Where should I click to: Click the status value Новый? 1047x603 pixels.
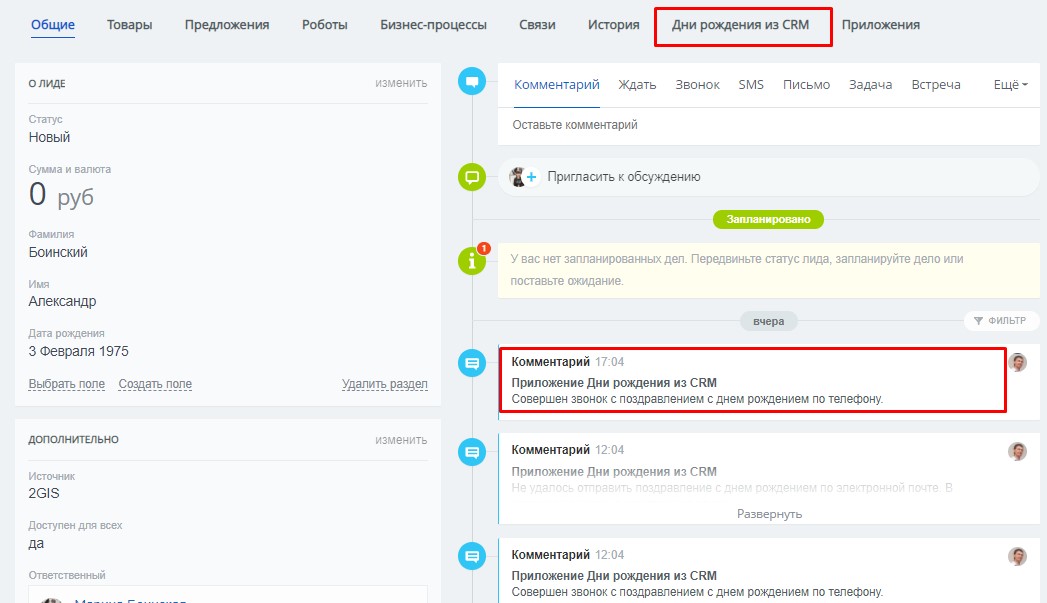[49, 137]
